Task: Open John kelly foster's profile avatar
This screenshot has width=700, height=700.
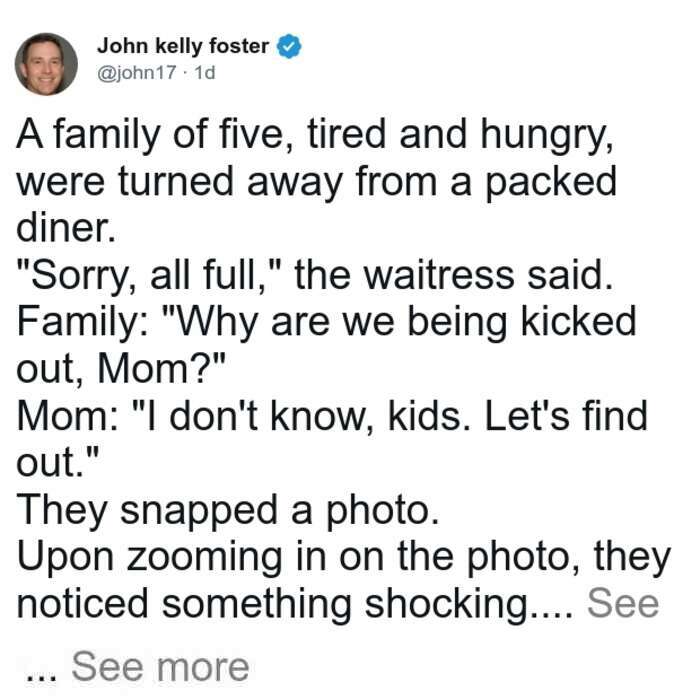Action: [x=46, y=64]
